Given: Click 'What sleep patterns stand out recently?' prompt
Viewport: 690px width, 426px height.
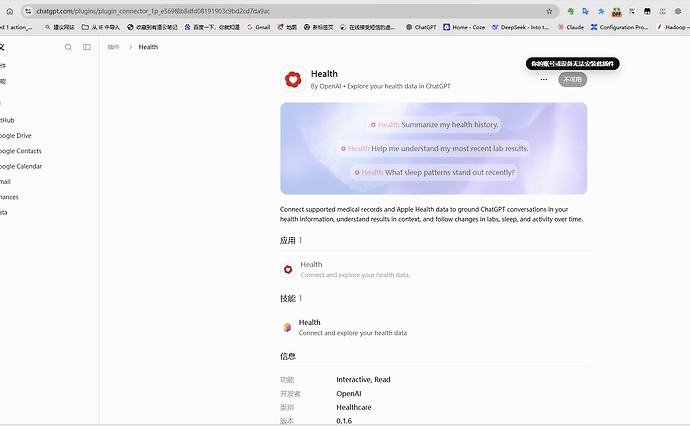Looking at the screenshot, I should (433, 172).
